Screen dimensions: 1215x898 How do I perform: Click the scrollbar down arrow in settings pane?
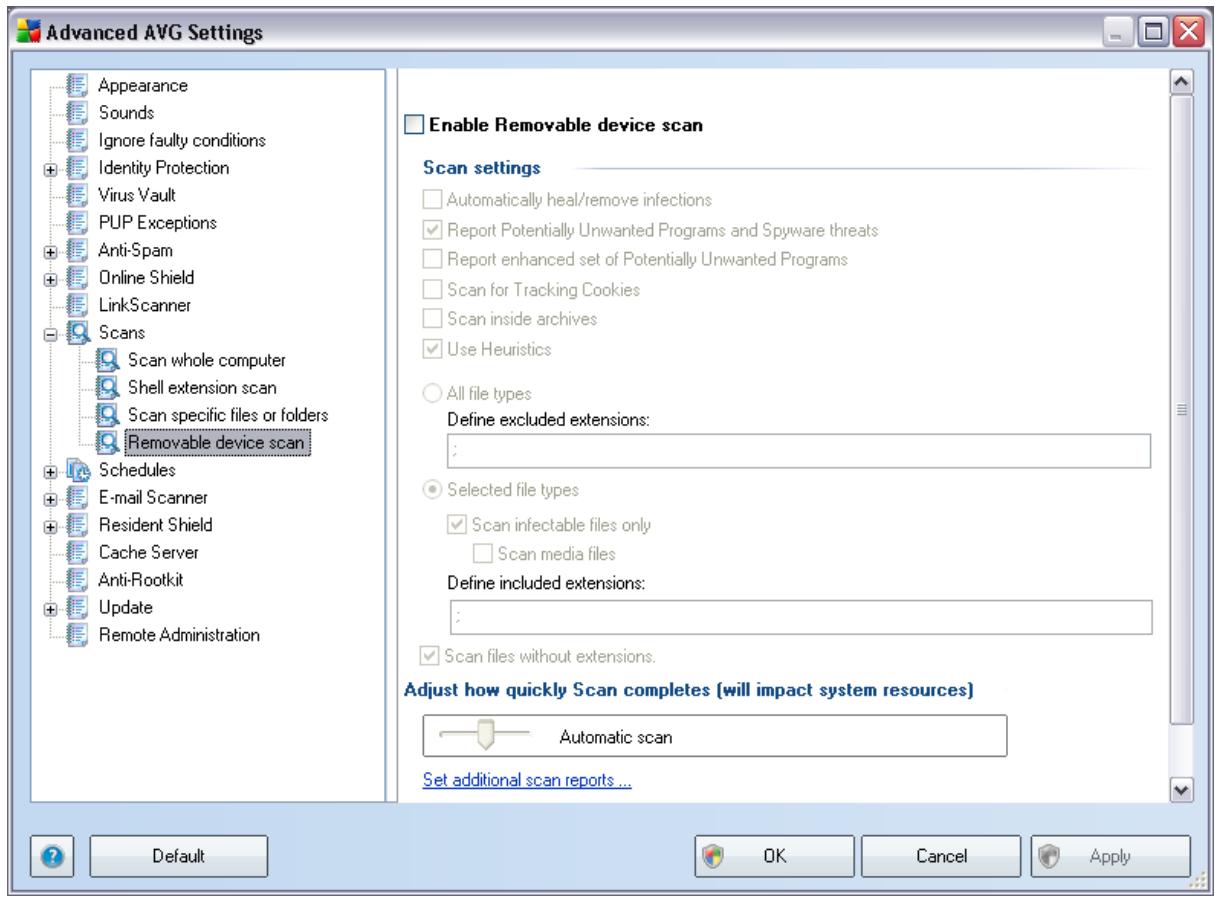(x=1181, y=789)
